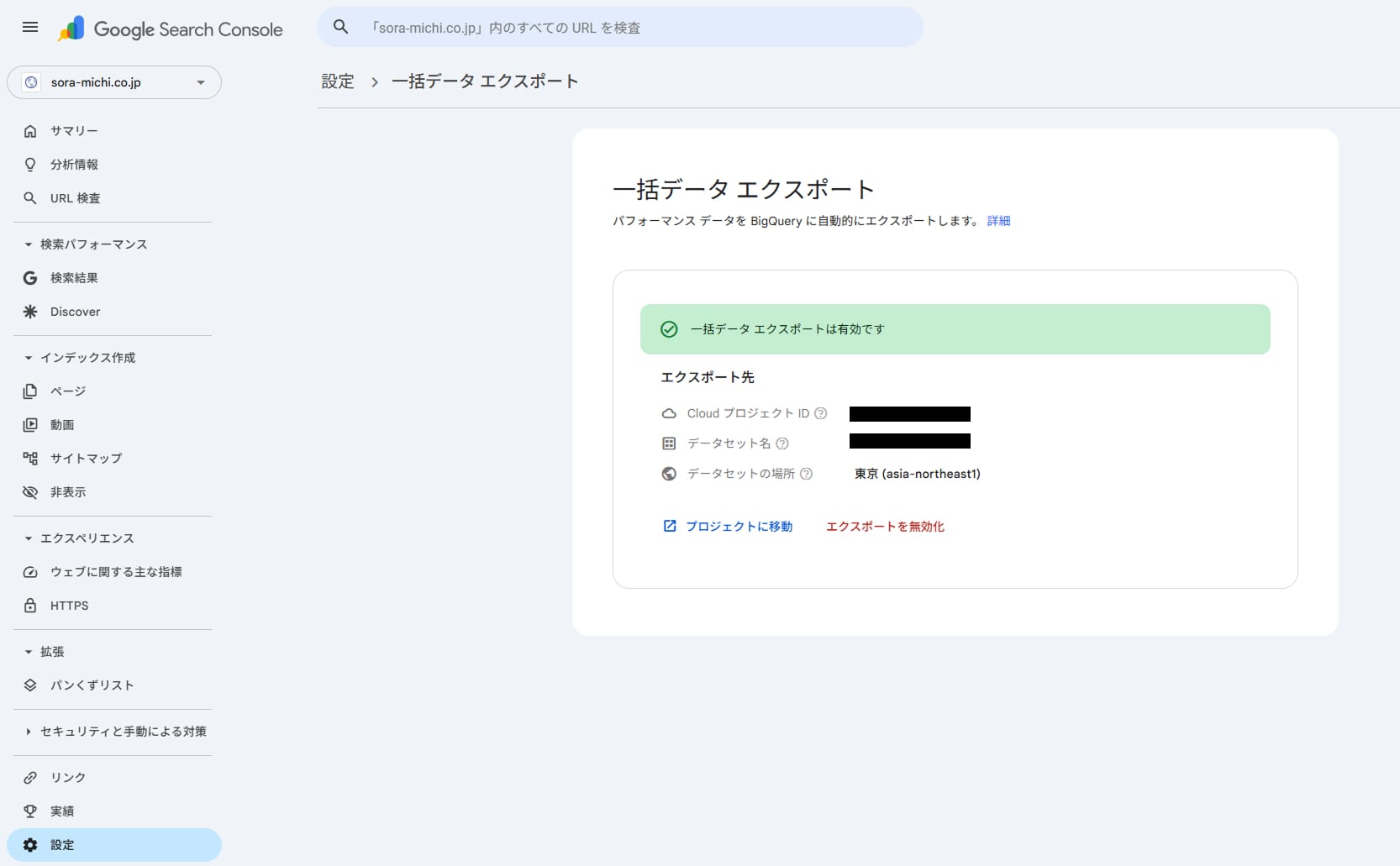The width and height of the screenshot is (1400, 866).
Task: Collapse the 拡張 section
Action: click(x=29, y=652)
